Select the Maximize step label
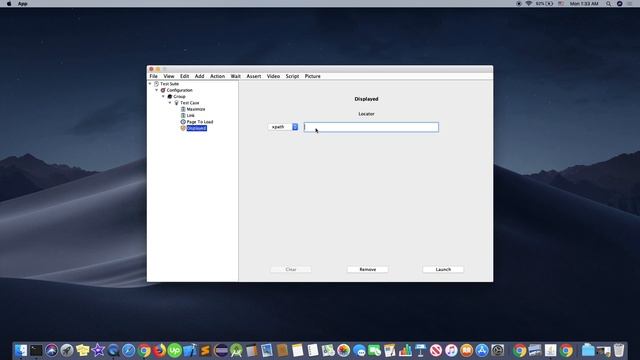Screen dimensions: 640x360 [196, 109]
